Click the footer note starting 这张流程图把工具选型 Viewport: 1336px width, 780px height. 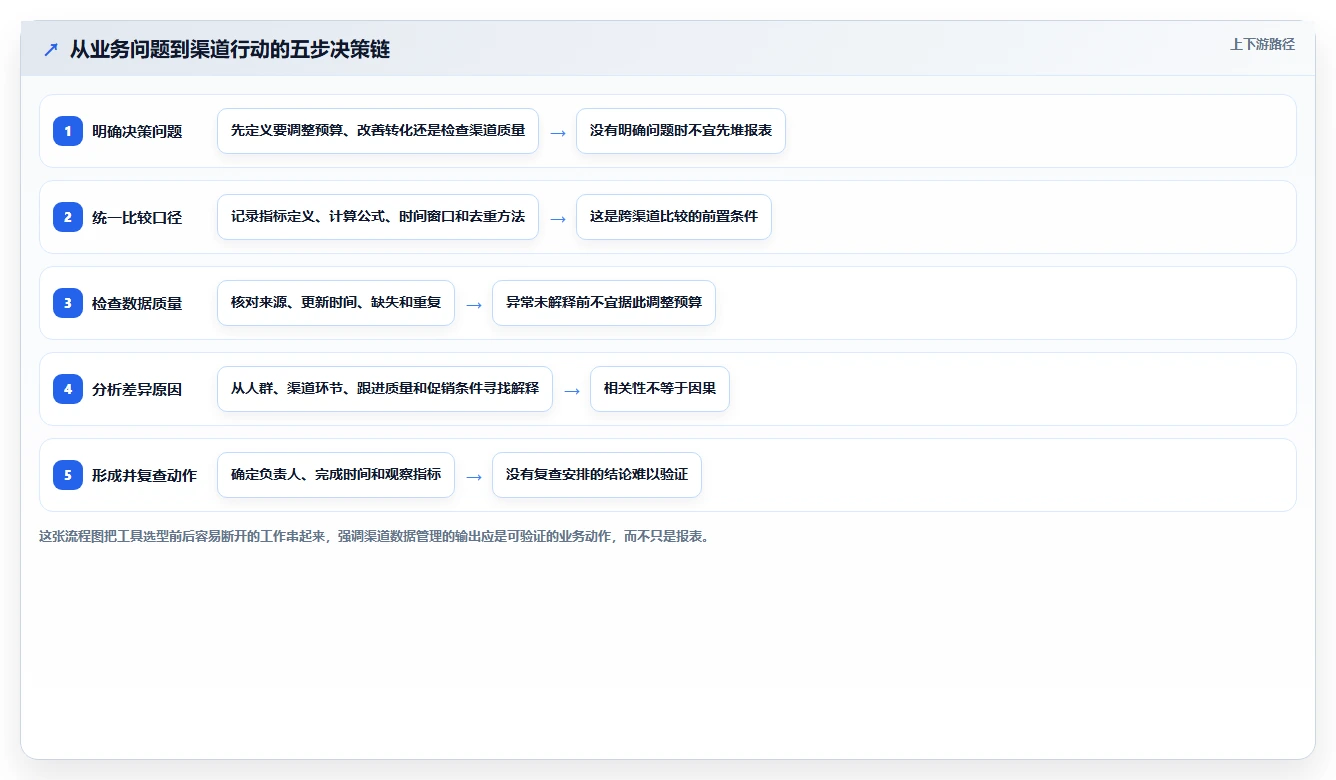[x=374, y=536]
